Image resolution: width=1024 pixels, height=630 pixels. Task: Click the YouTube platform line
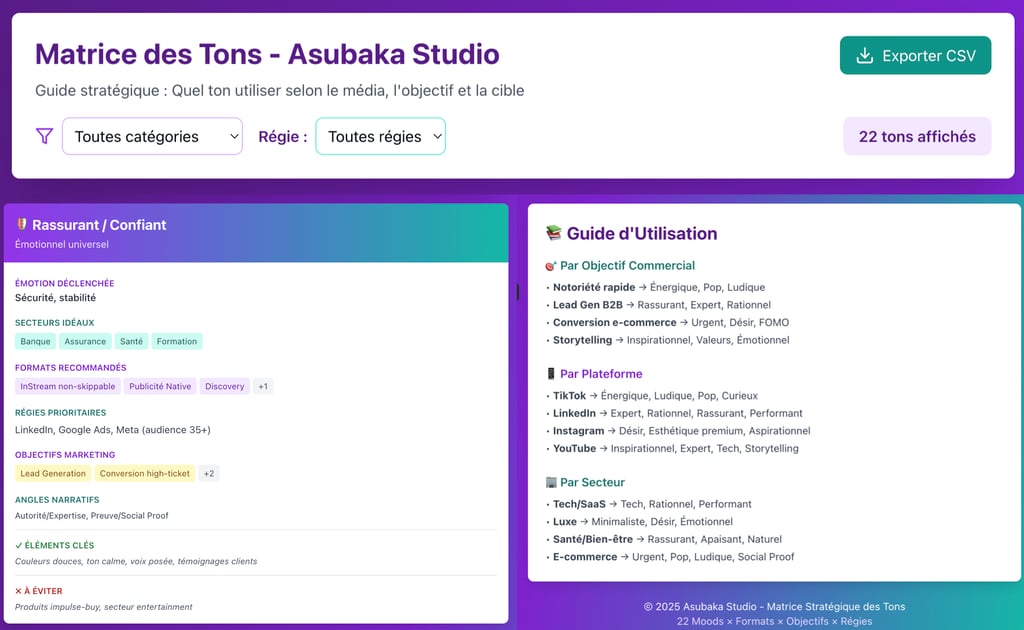(672, 449)
